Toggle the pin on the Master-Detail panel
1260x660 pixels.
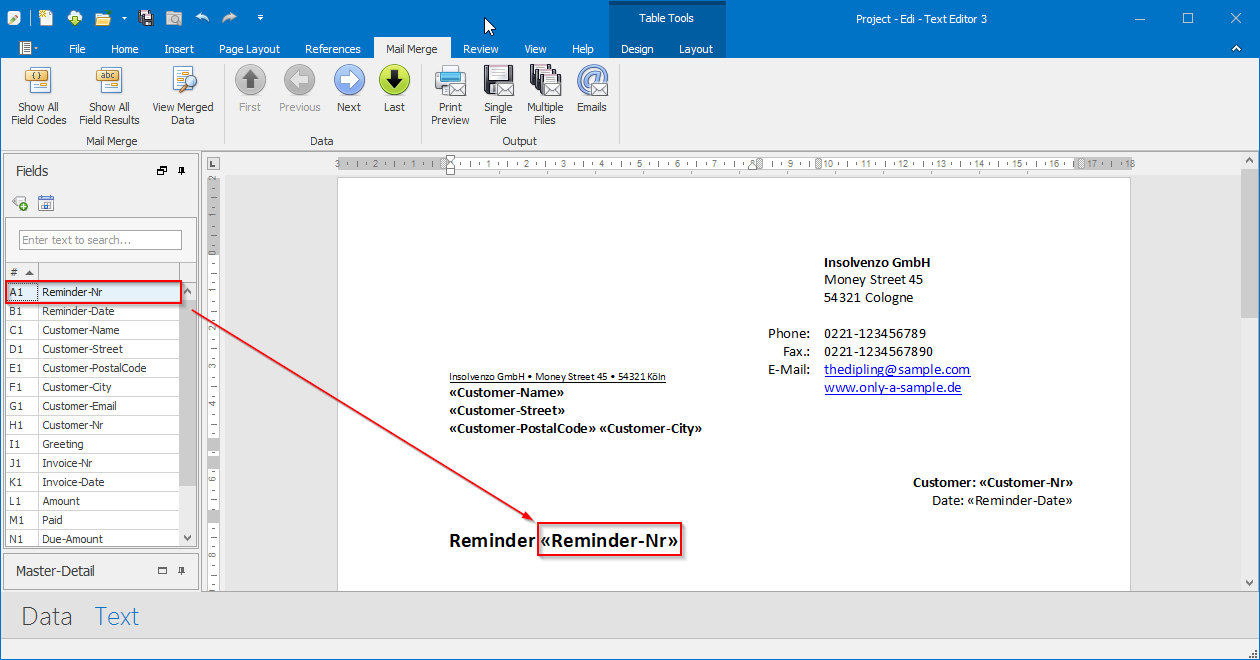[182, 571]
